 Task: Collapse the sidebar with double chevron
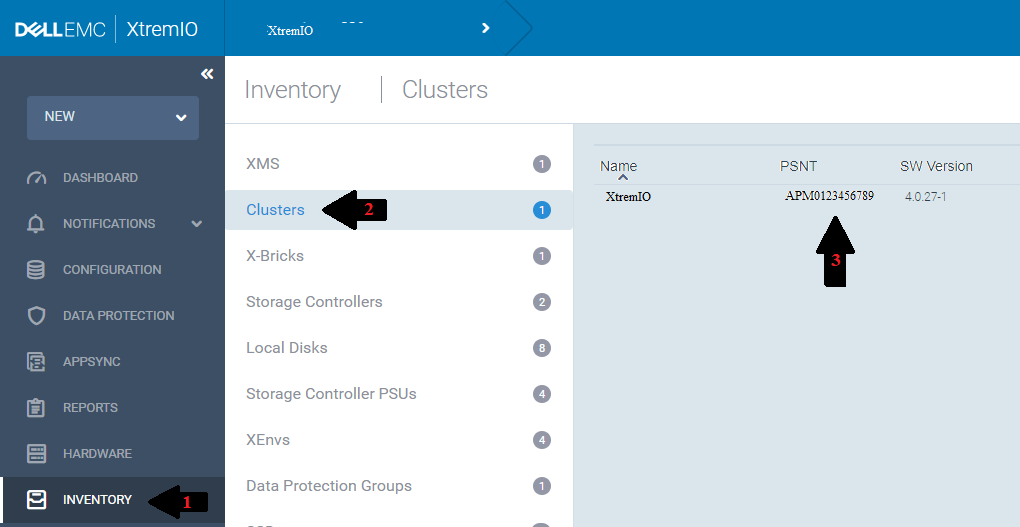point(207,74)
